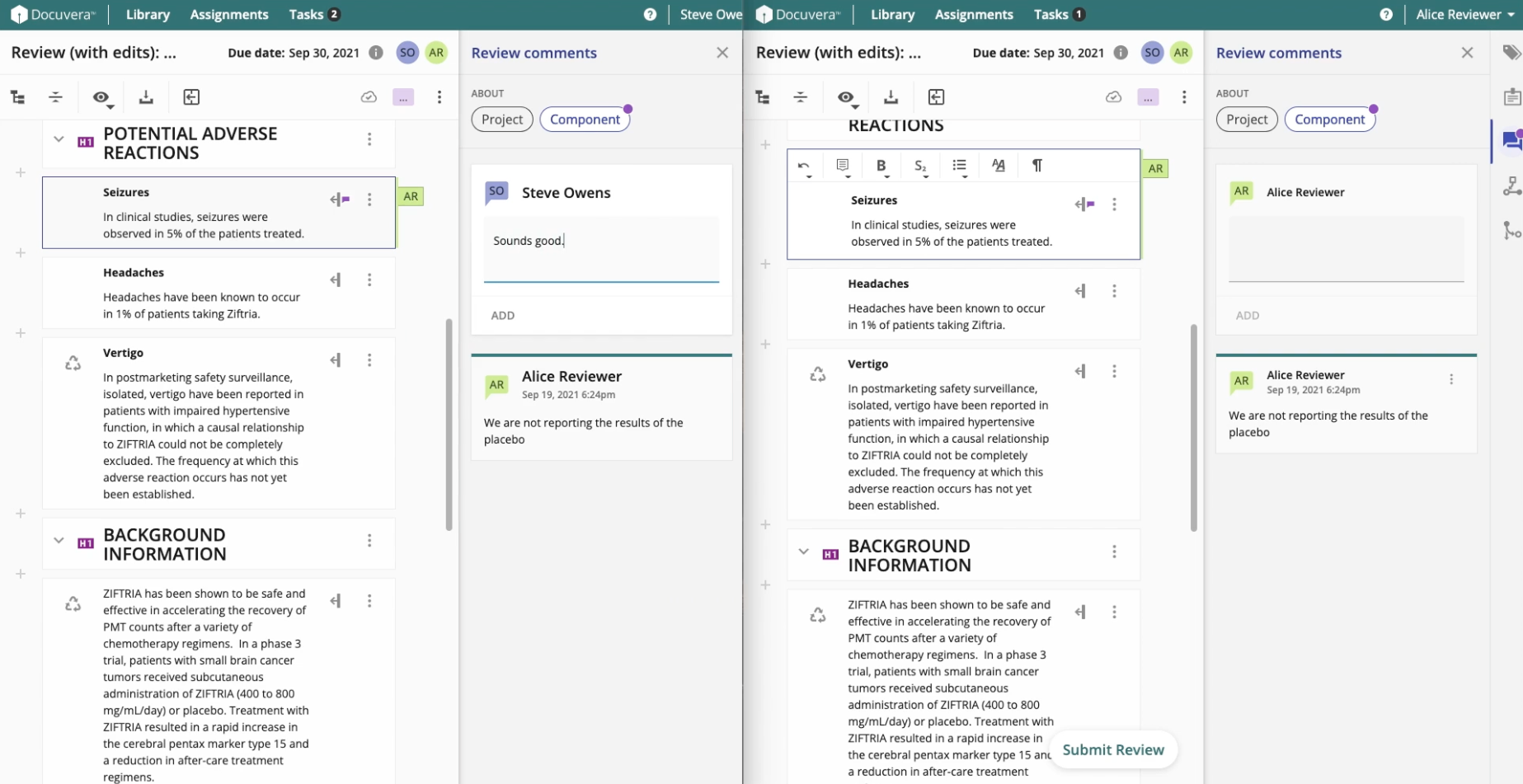
Task: Click text style icon in editor toolbar
Action: 999,166
